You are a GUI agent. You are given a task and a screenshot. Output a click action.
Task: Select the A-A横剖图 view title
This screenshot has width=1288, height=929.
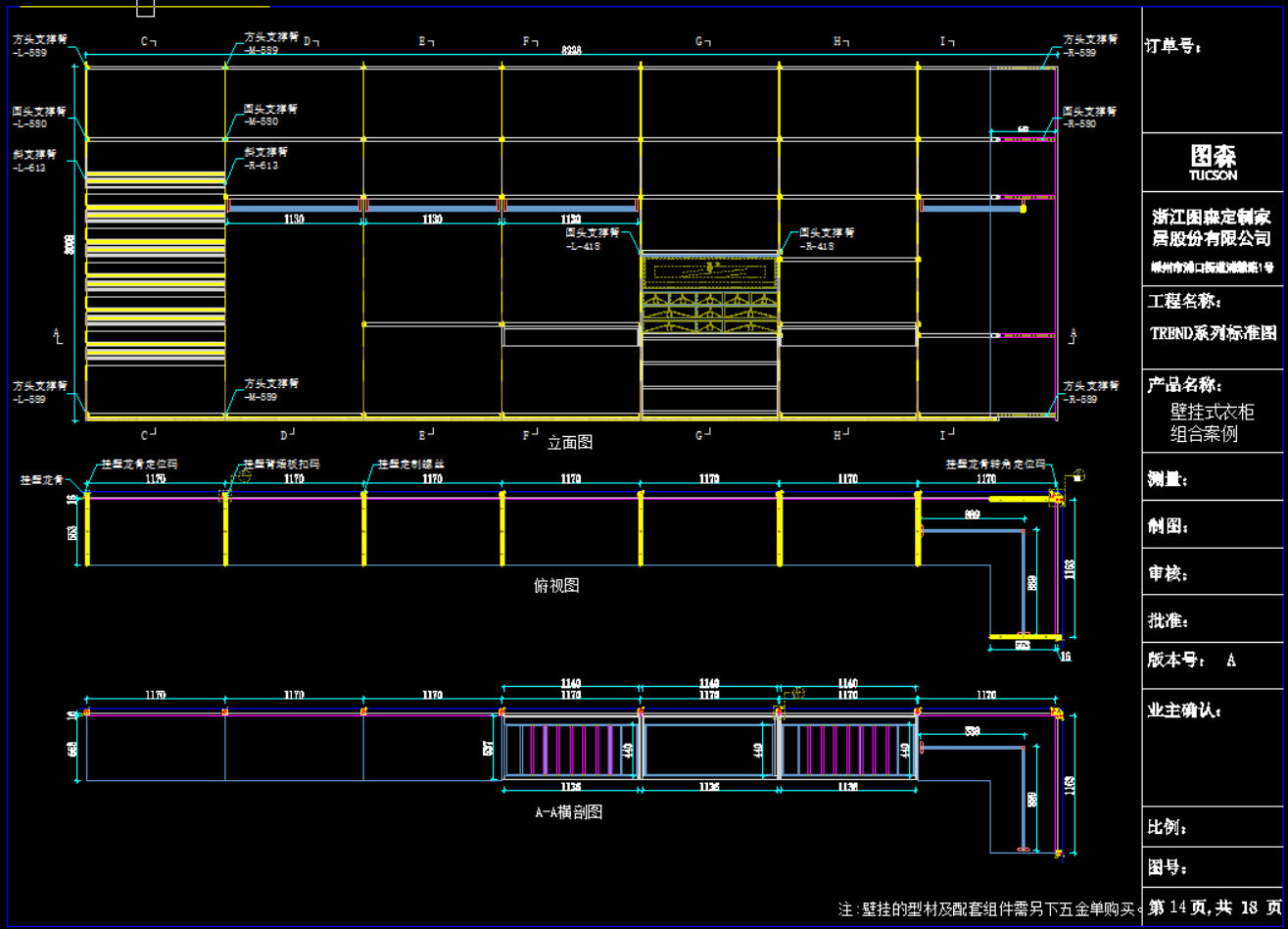click(568, 812)
